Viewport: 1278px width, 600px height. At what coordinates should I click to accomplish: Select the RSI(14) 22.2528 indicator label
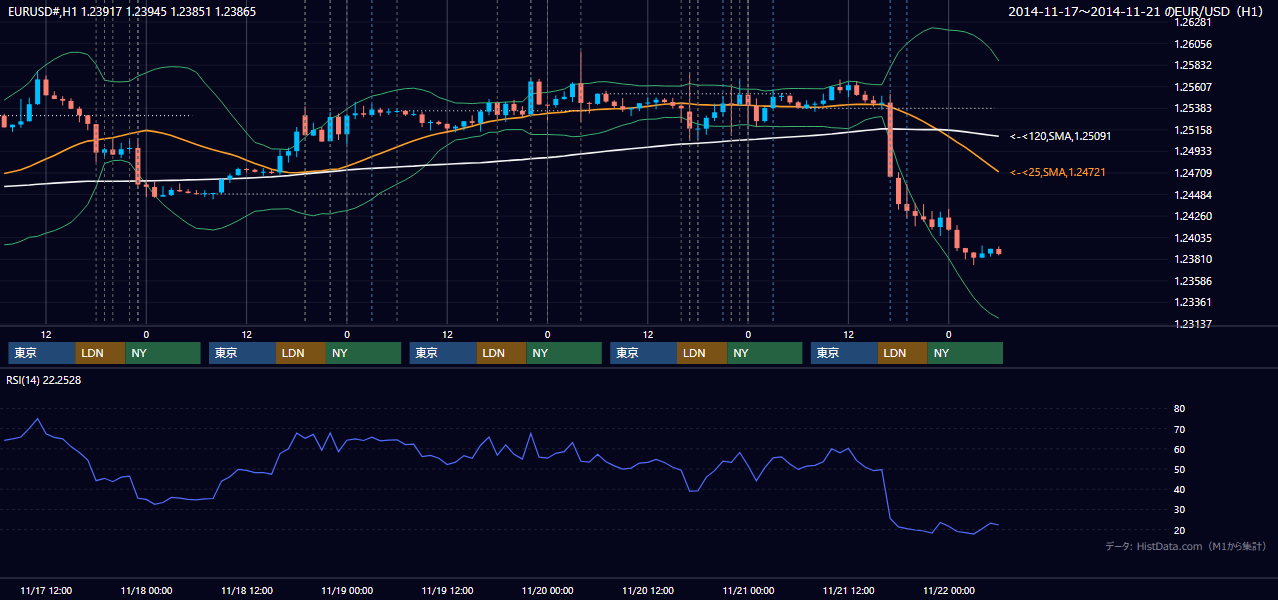tap(44, 380)
